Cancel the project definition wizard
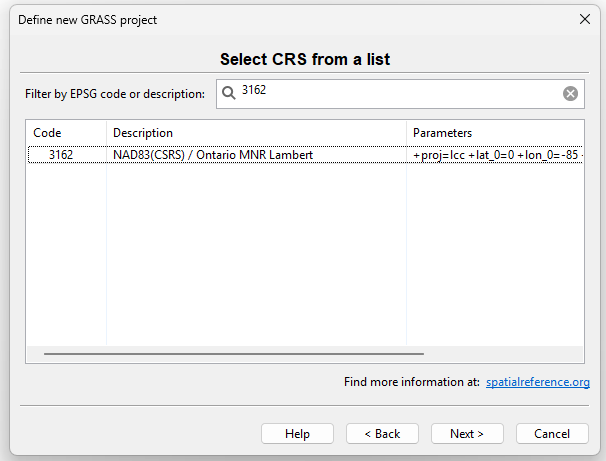This screenshot has height=461, width=606. 552,433
